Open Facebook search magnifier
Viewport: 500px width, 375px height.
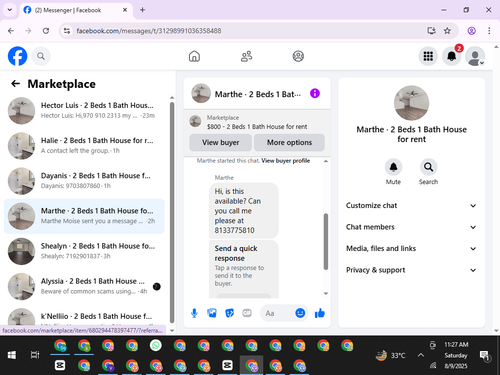point(41,56)
